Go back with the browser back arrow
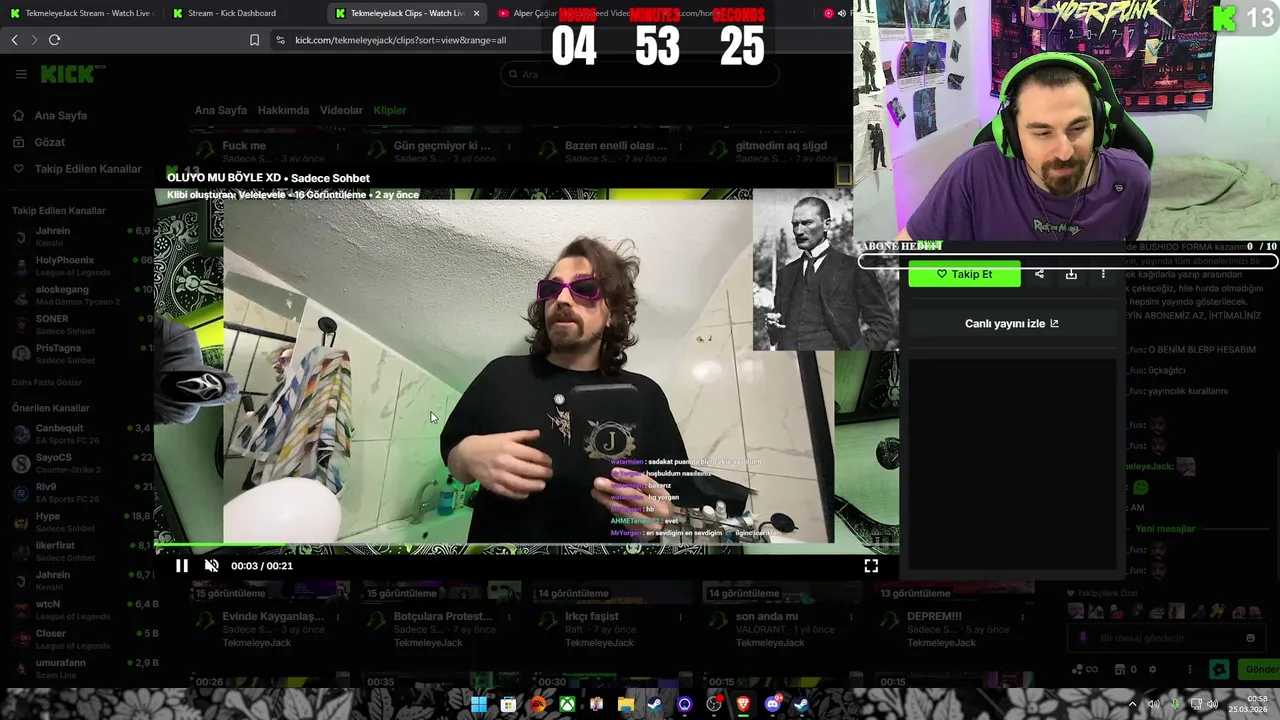1280x720 pixels. pyautogui.click(x=14, y=40)
